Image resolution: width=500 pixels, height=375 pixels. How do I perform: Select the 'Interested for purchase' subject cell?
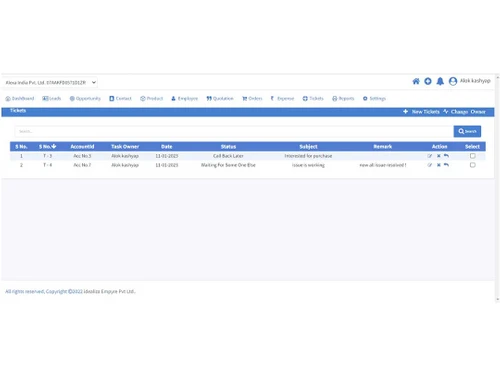tap(308, 156)
